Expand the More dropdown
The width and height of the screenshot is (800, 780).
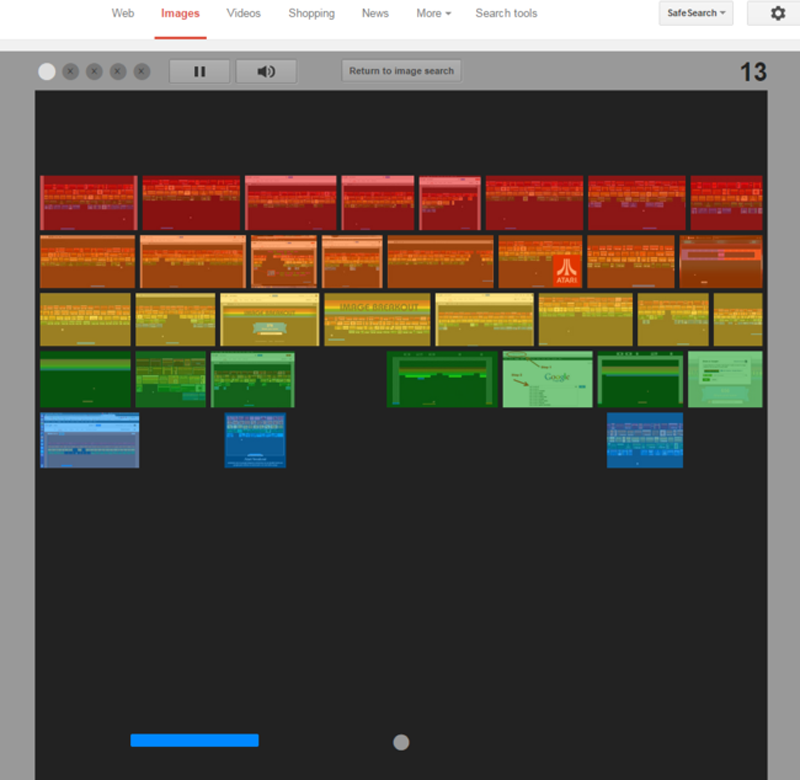point(434,13)
